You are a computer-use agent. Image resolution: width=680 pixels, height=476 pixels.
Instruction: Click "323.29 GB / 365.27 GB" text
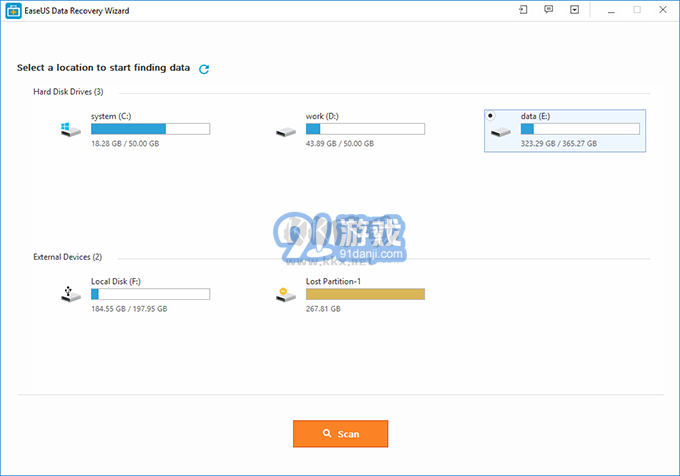(x=559, y=143)
